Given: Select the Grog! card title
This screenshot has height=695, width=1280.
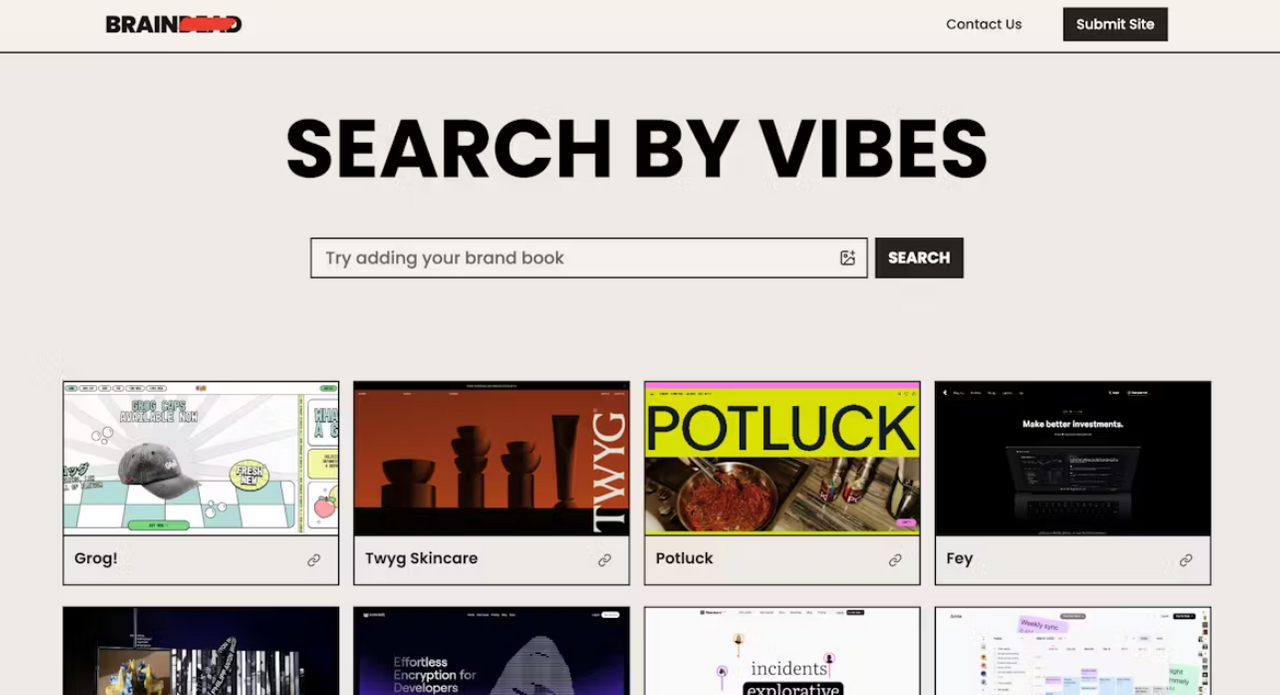Looking at the screenshot, I should (96, 558).
